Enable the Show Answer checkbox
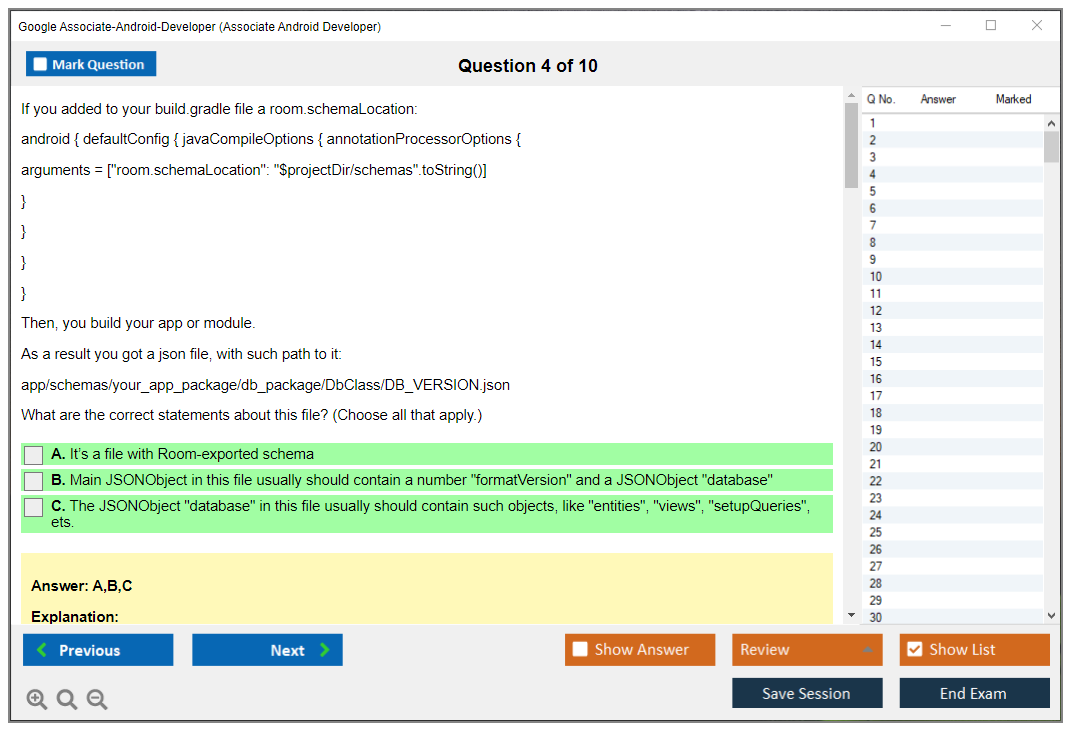The width and height of the screenshot is (1075, 735). coord(580,650)
